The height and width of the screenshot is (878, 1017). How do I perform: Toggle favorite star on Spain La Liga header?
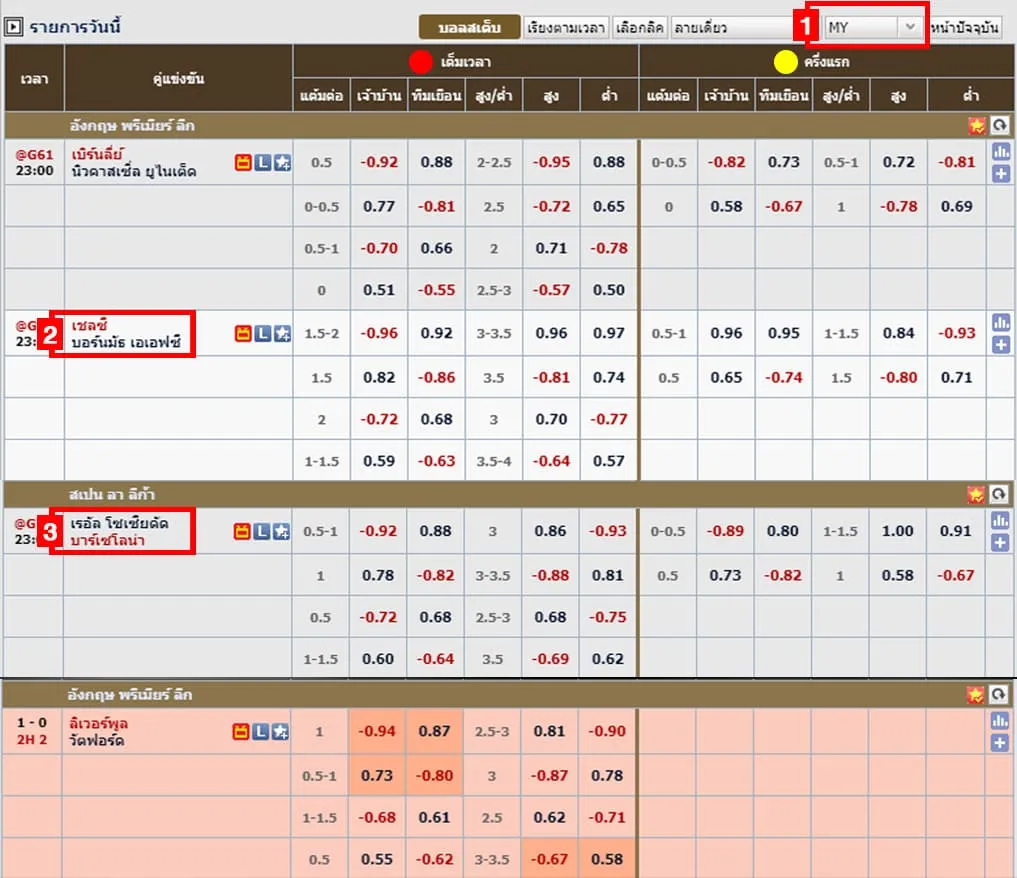tap(976, 494)
